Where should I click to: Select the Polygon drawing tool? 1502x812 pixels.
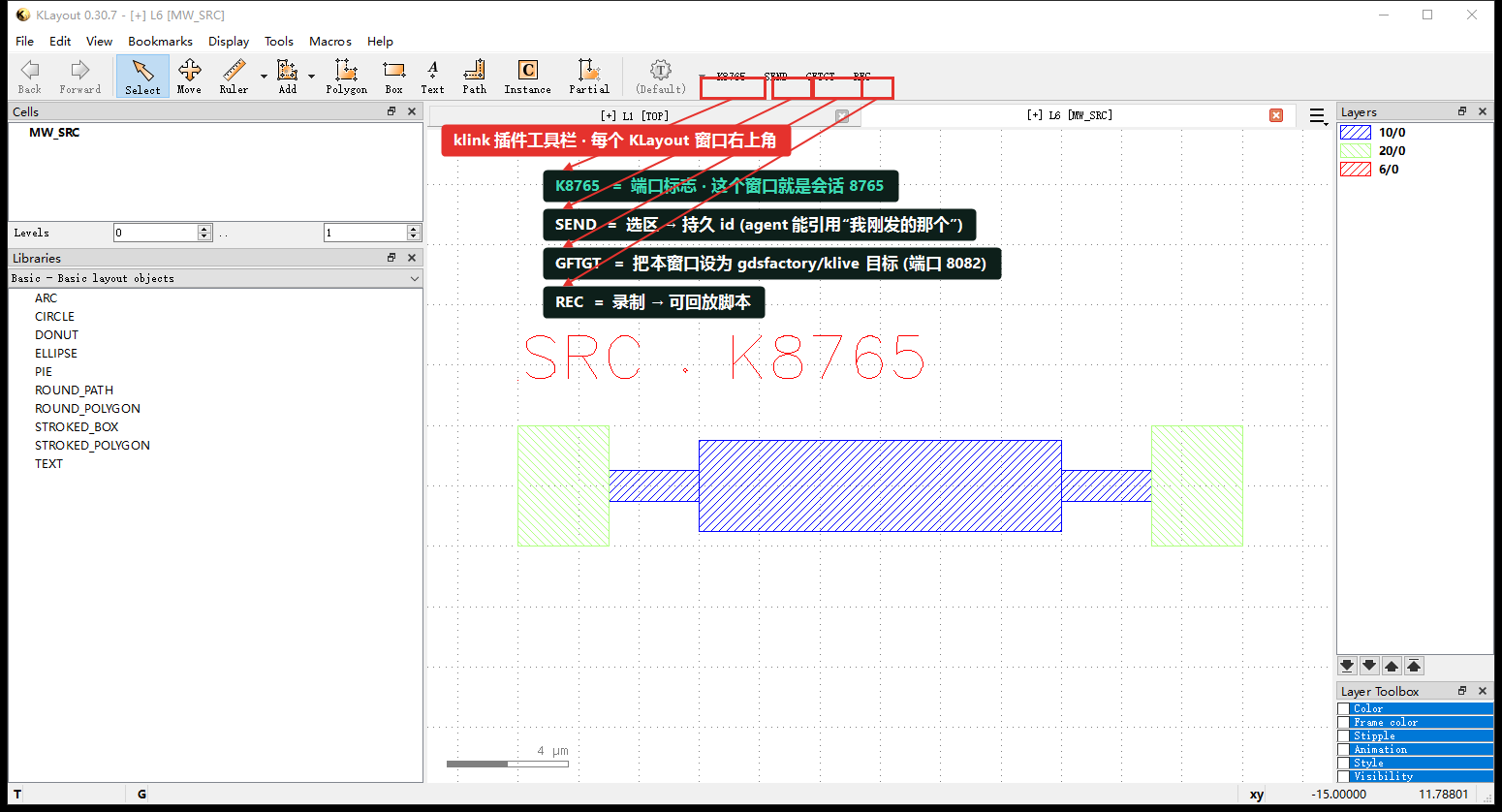pyautogui.click(x=346, y=77)
